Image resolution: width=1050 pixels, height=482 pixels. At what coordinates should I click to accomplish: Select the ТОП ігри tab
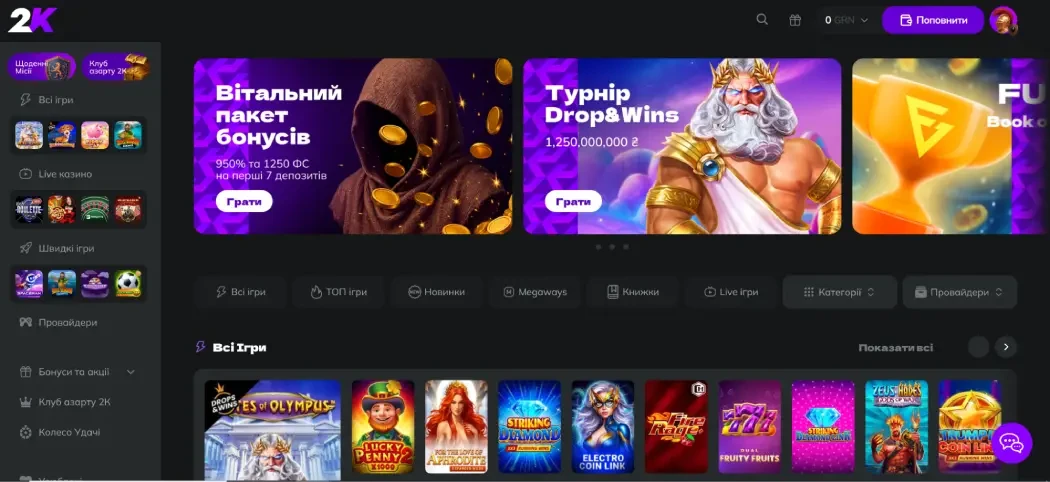338,292
